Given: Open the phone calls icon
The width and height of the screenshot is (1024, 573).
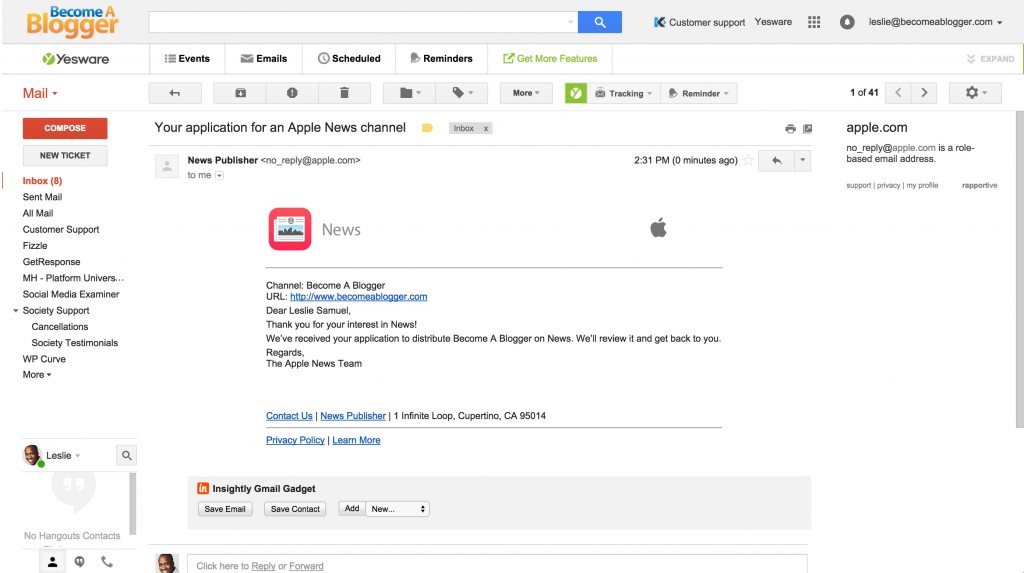Looking at the screenshot, I should [x=106, y=562].
